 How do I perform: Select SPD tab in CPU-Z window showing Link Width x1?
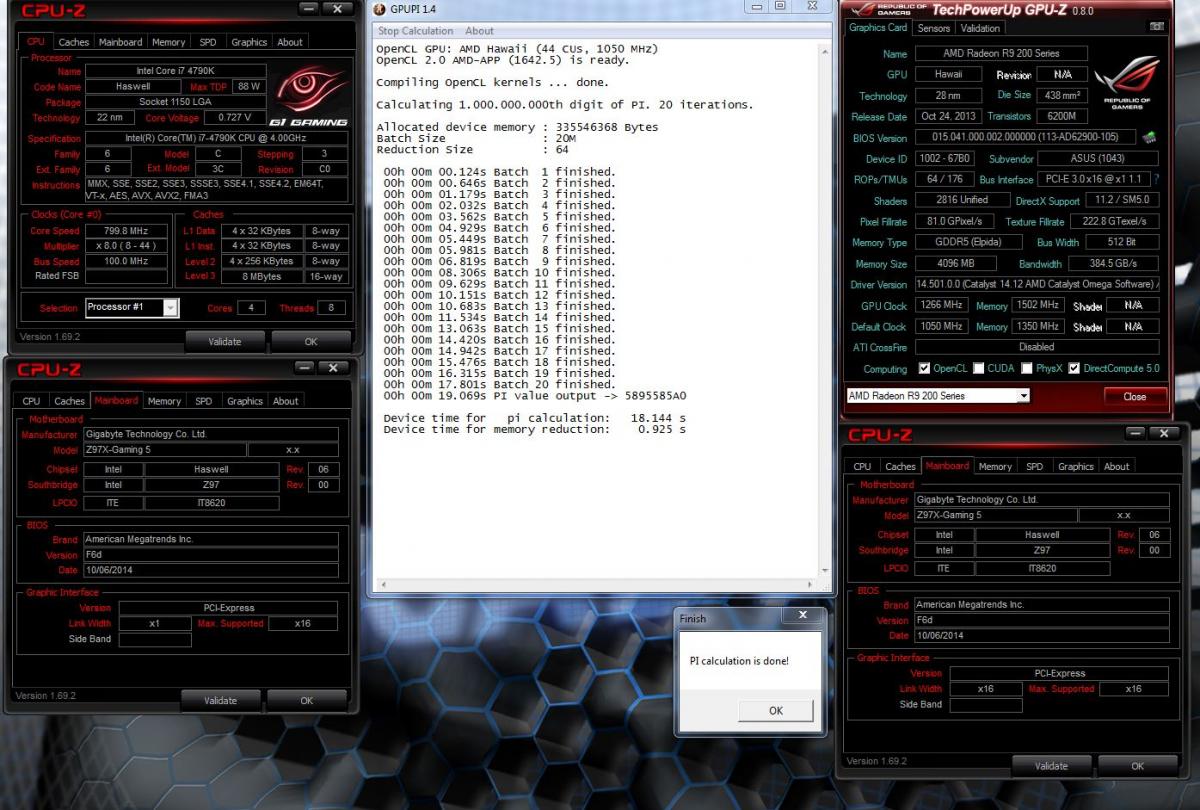click(x=204, y=401)
